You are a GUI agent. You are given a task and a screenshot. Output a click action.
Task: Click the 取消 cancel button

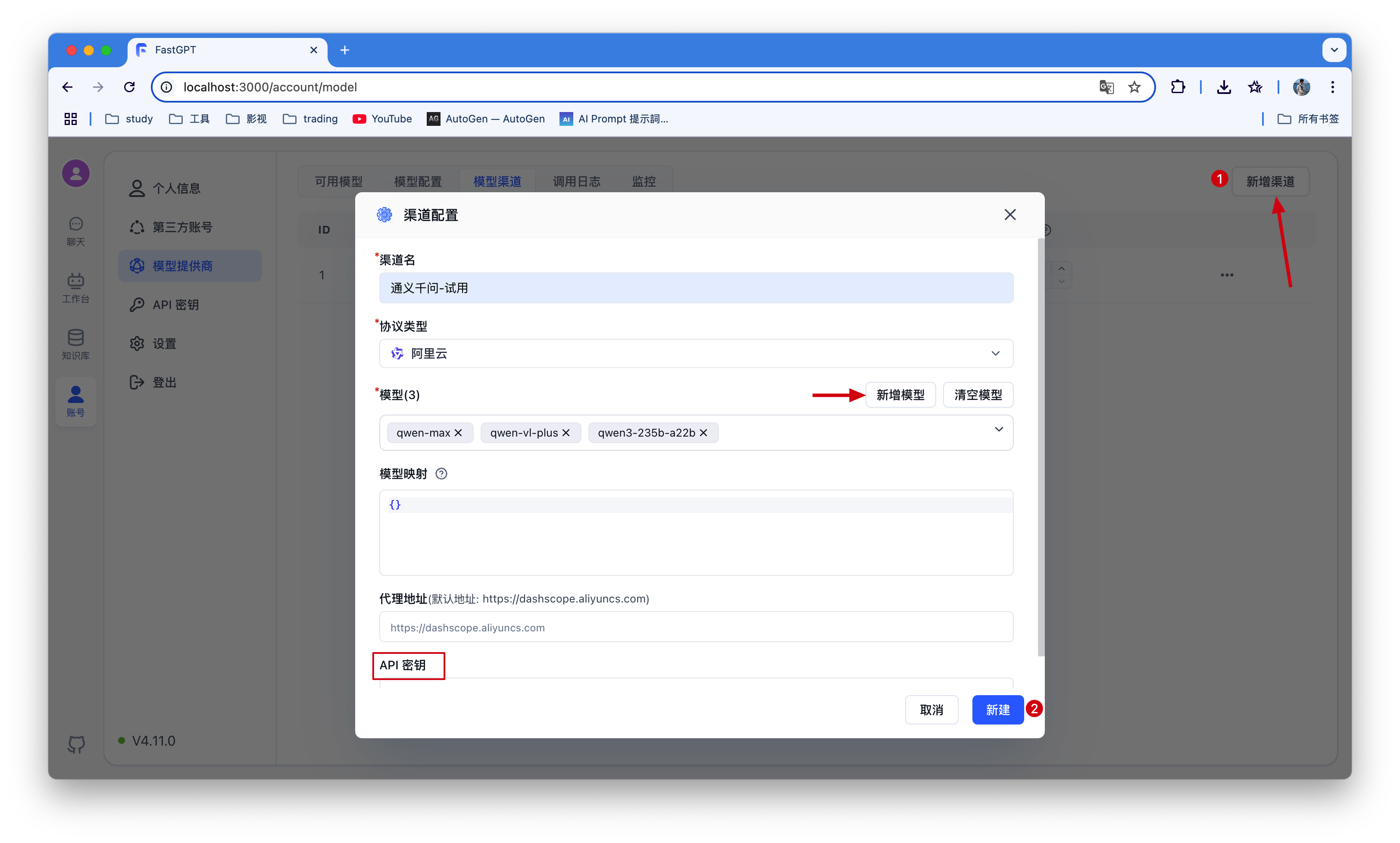click(931, 709)
